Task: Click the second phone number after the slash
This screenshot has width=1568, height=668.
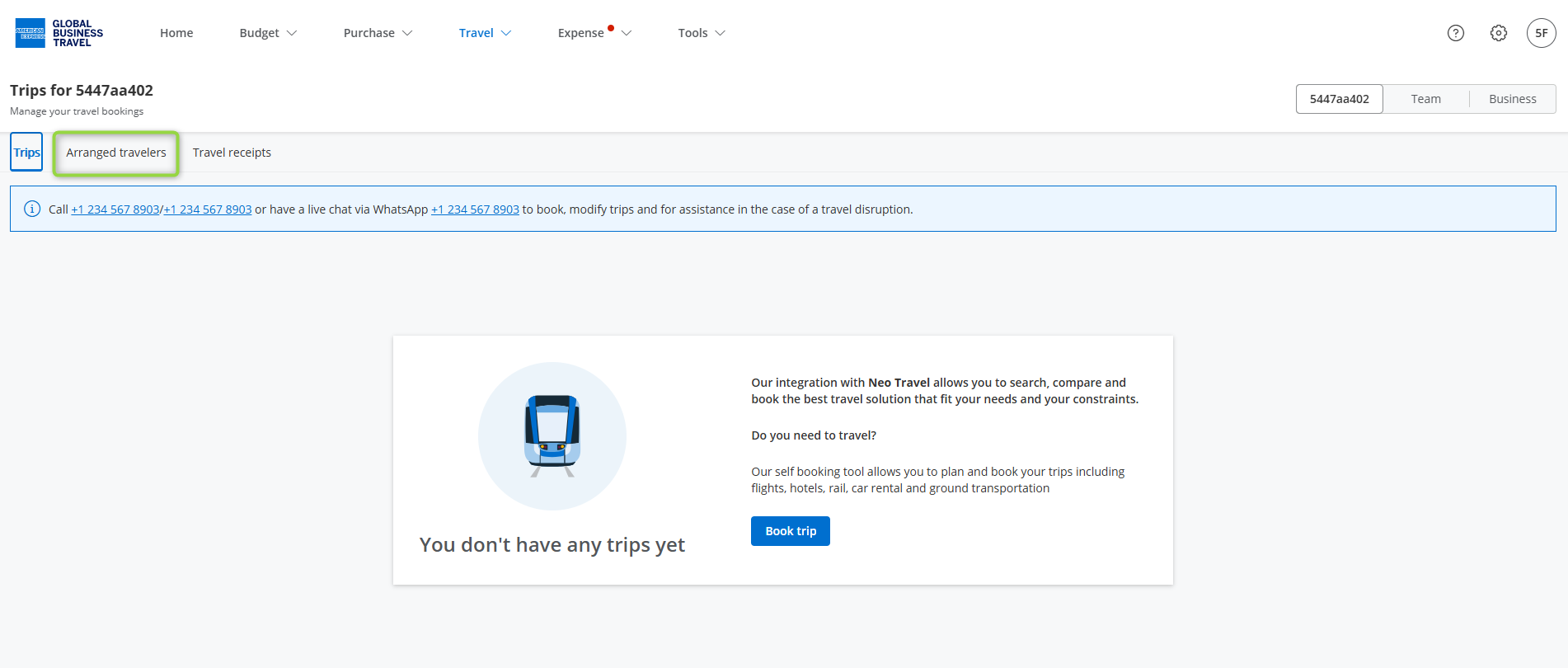Action: point(207,209)
